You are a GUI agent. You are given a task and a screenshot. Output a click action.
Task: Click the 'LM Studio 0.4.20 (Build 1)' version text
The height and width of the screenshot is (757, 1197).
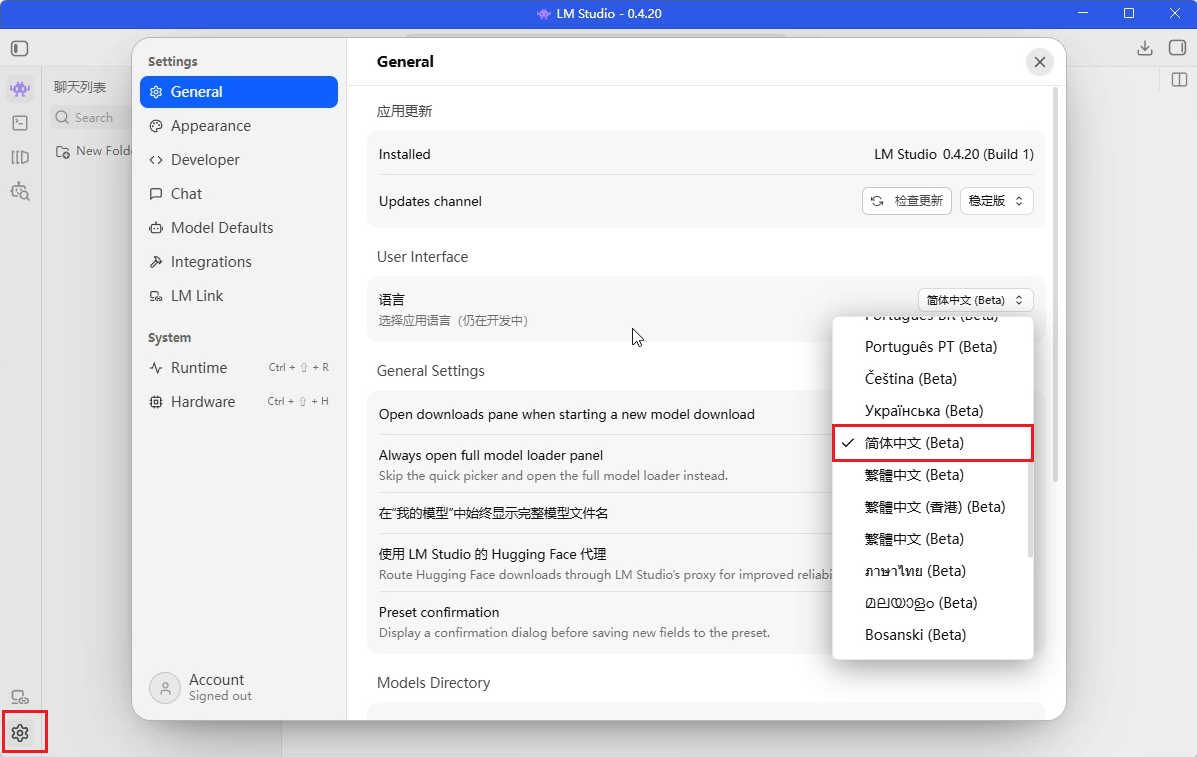pos(953,154)
